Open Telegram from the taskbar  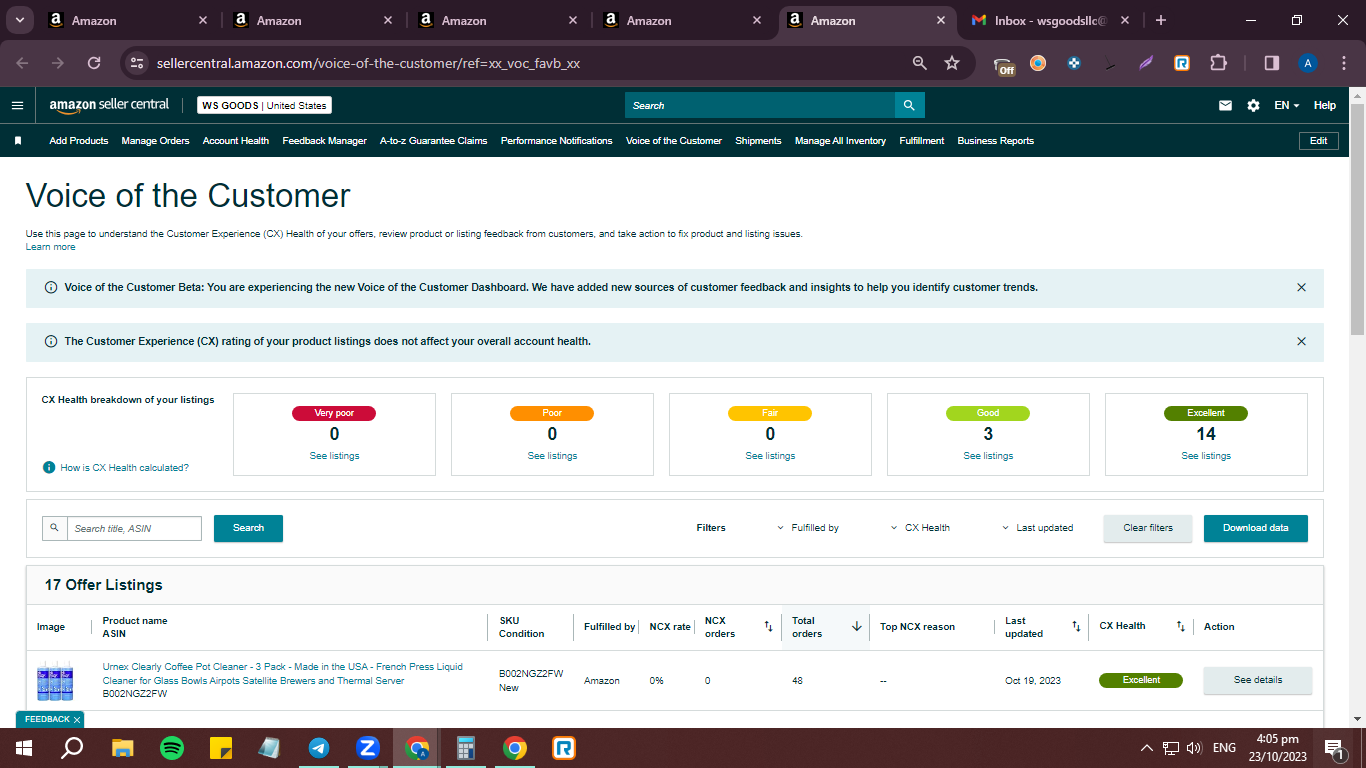tap(319, 748)
